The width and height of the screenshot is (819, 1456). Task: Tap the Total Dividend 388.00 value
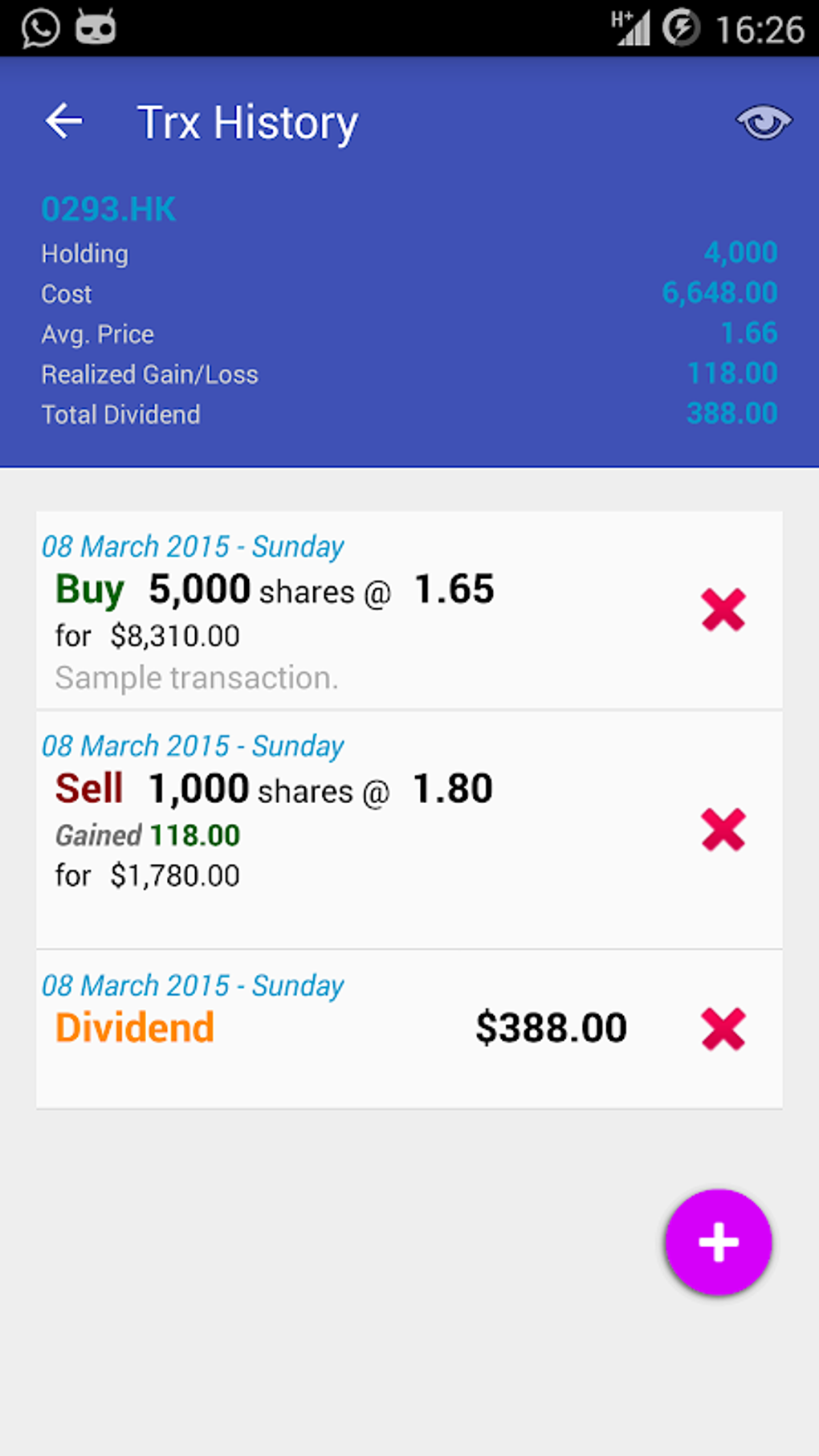732,414
